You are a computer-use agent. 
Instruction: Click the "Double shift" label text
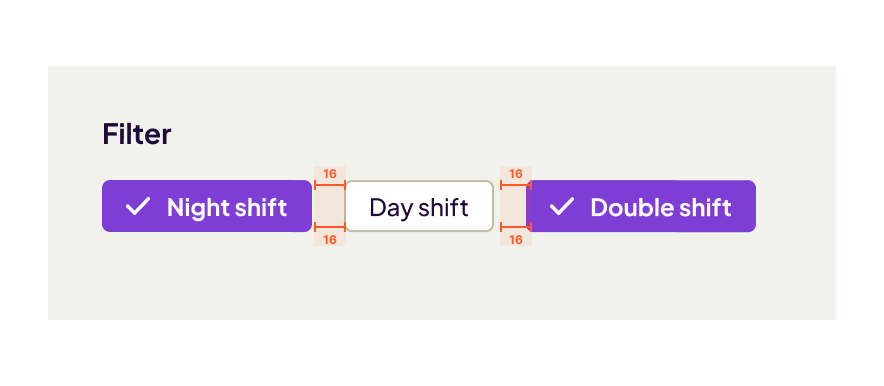(x=661, y=207)
